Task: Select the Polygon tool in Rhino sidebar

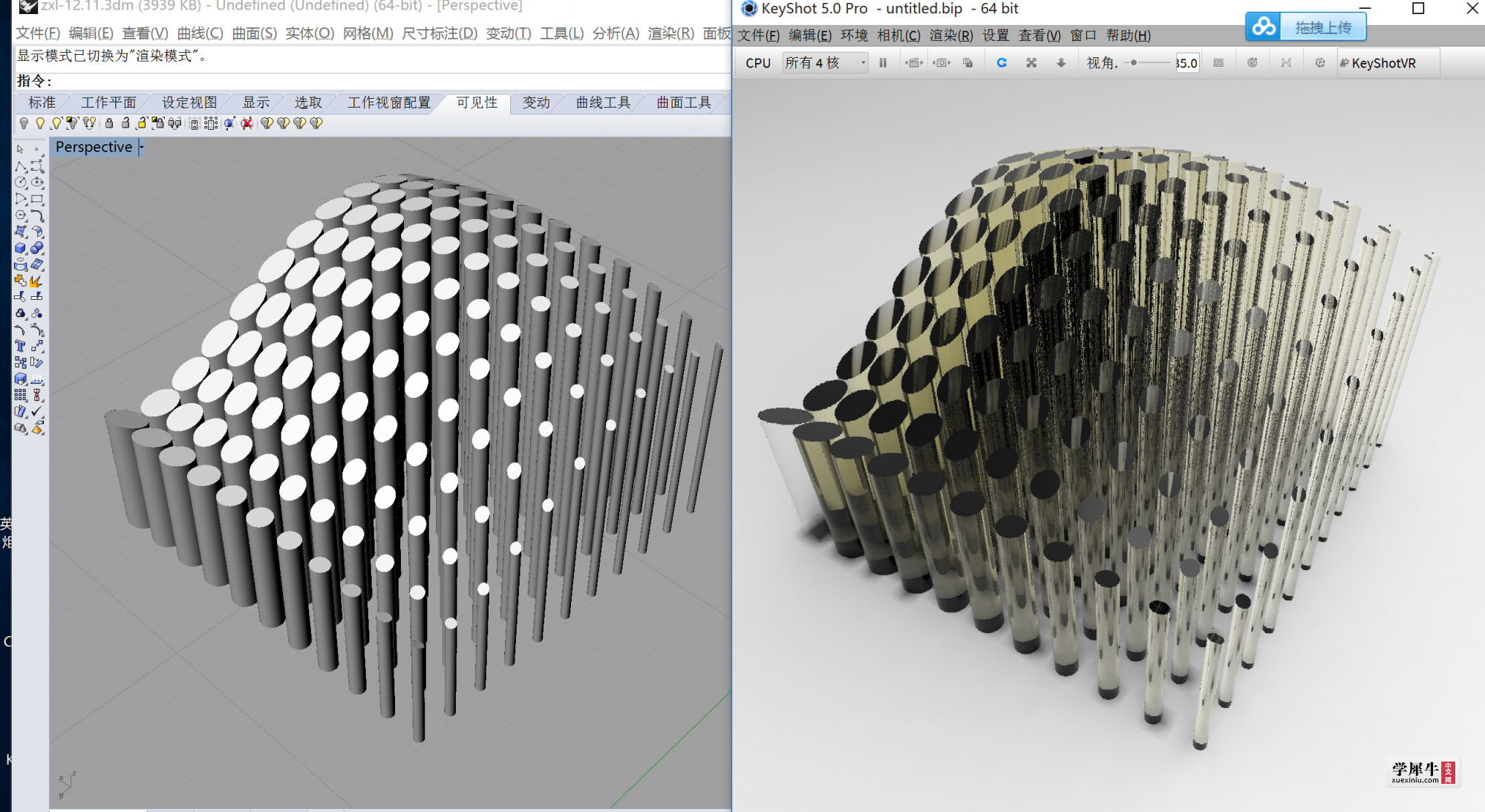Action: (21, 215)
